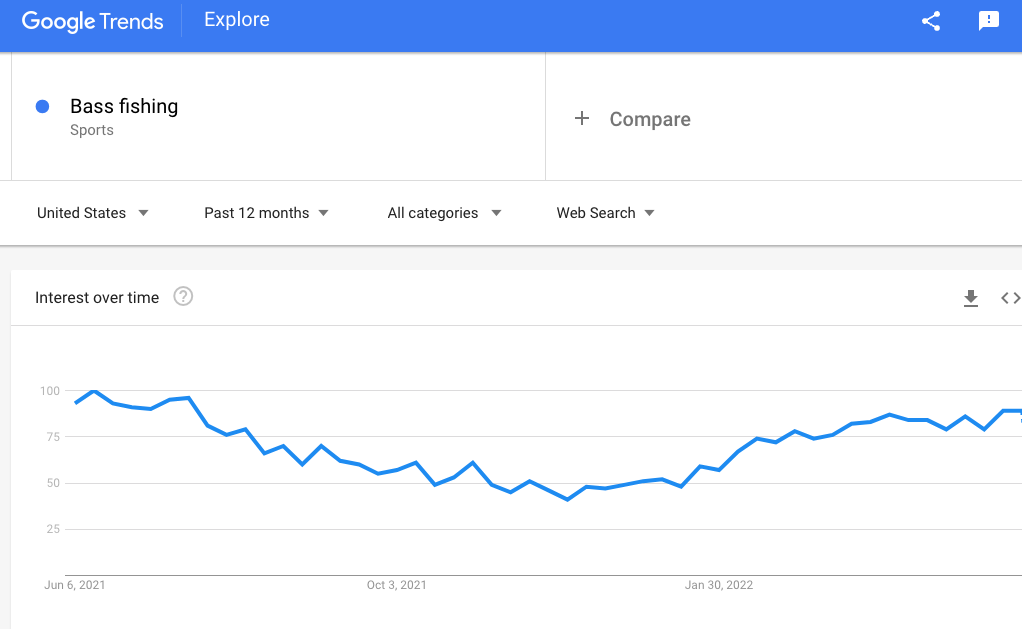1022x629 pixels.
Task: Expand the Web Search type dropdown
Action: point(605,213)
